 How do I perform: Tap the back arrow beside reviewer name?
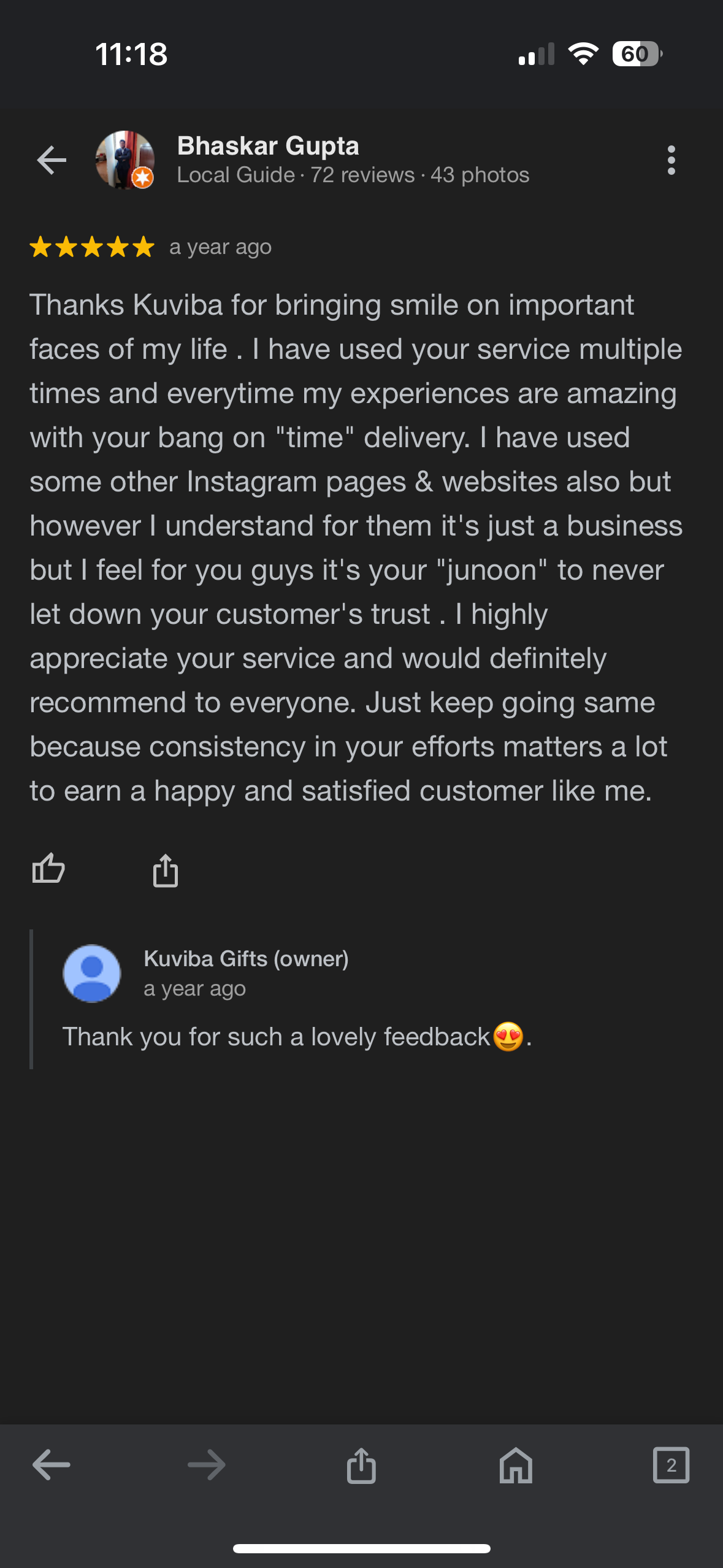pyautogui.click(x=52, y=161)
